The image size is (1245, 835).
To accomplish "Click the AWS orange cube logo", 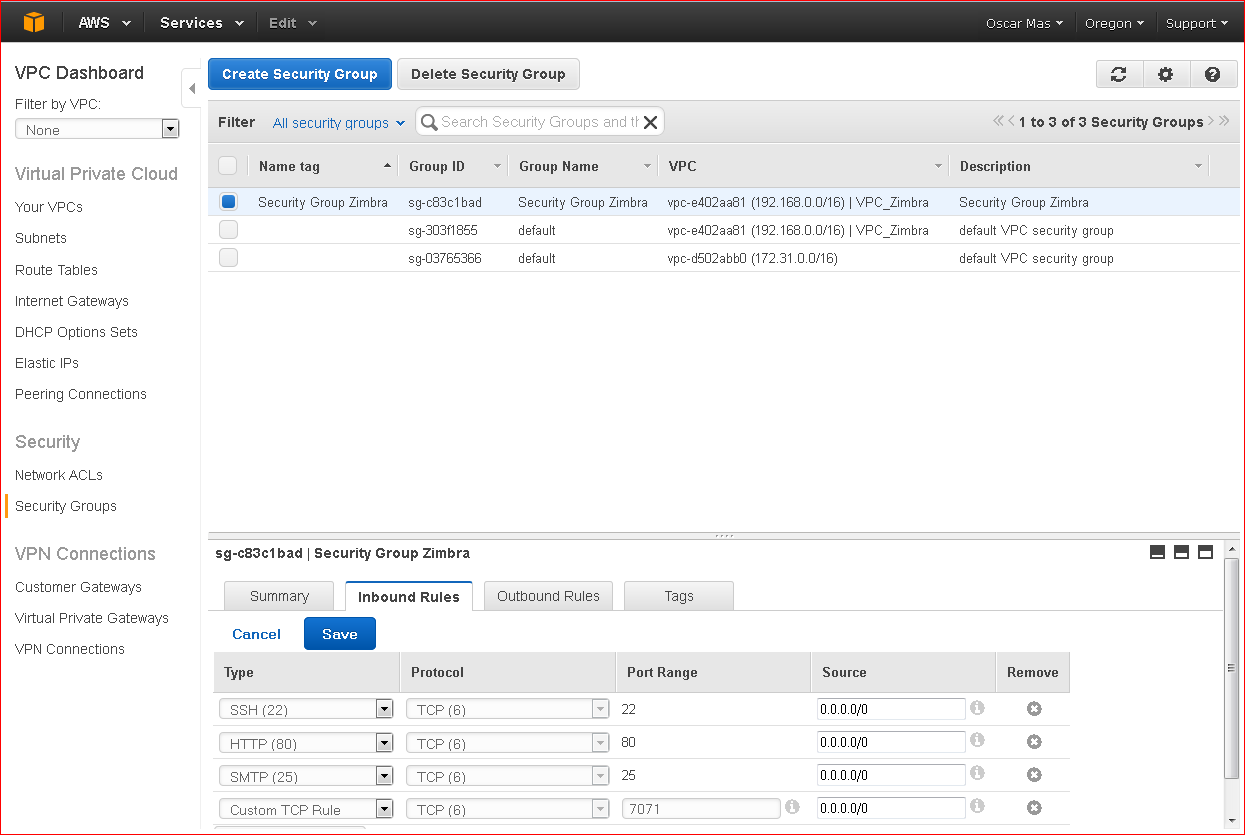I will pyautogui.click(x=34, y=21).
